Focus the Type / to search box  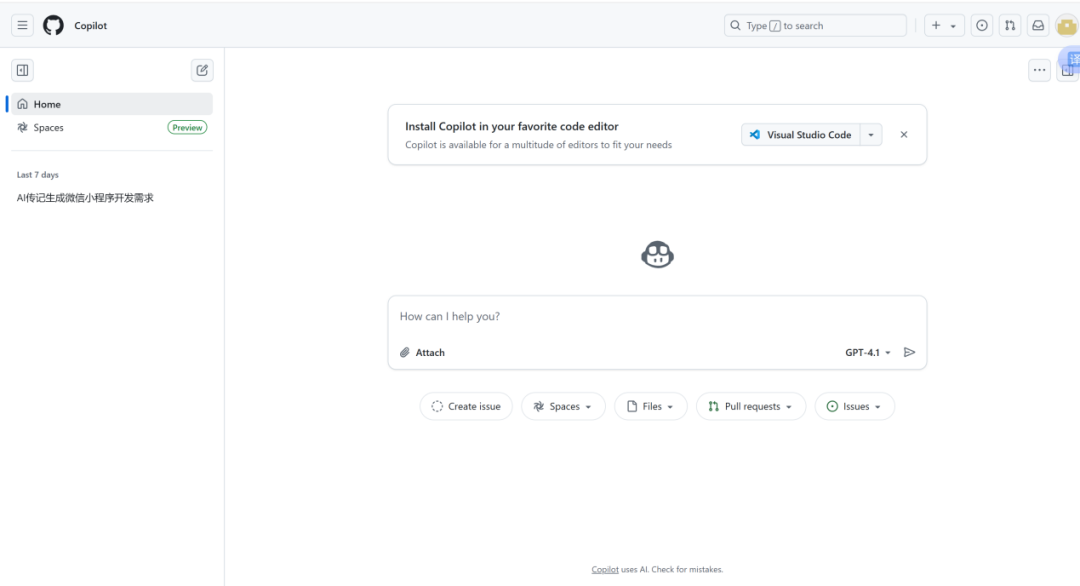pos(815,25)
